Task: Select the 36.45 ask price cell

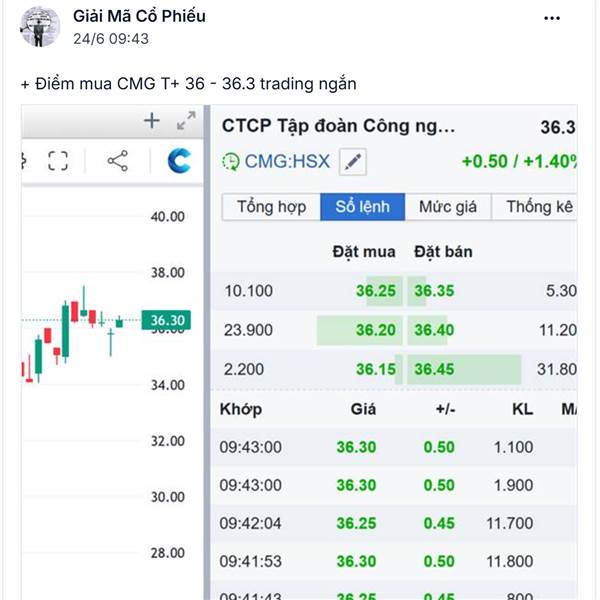Action: [434, 369]
